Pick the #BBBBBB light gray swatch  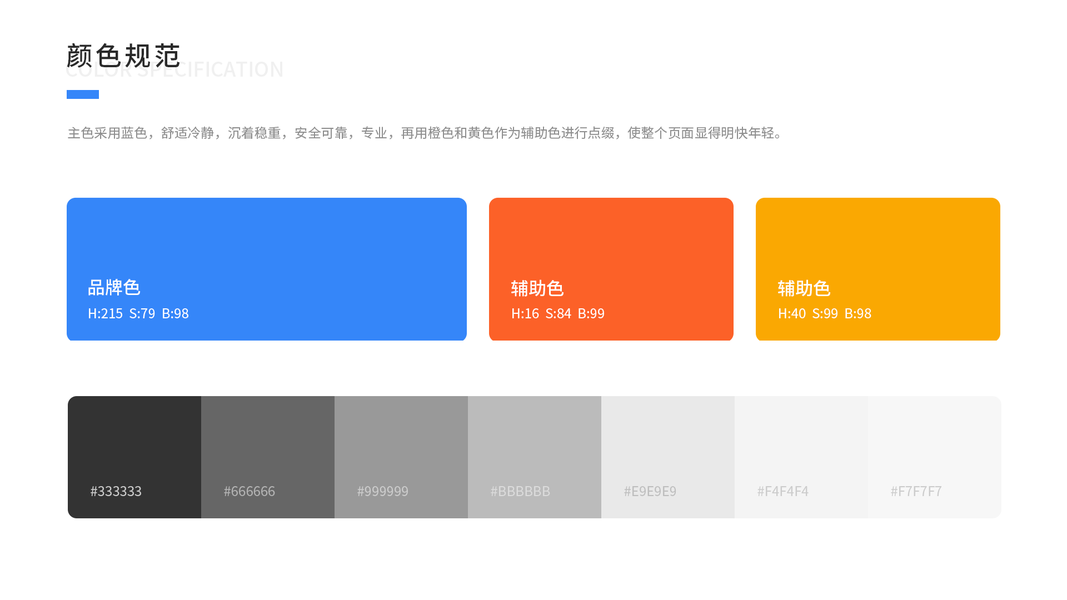coord(535,457)
